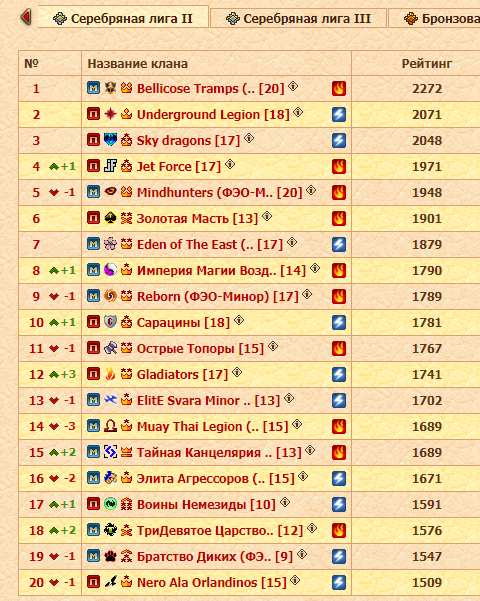Click the Рейтинг column header
The height and width of the screenshot is (601, 480).
[x=427, y=64]
